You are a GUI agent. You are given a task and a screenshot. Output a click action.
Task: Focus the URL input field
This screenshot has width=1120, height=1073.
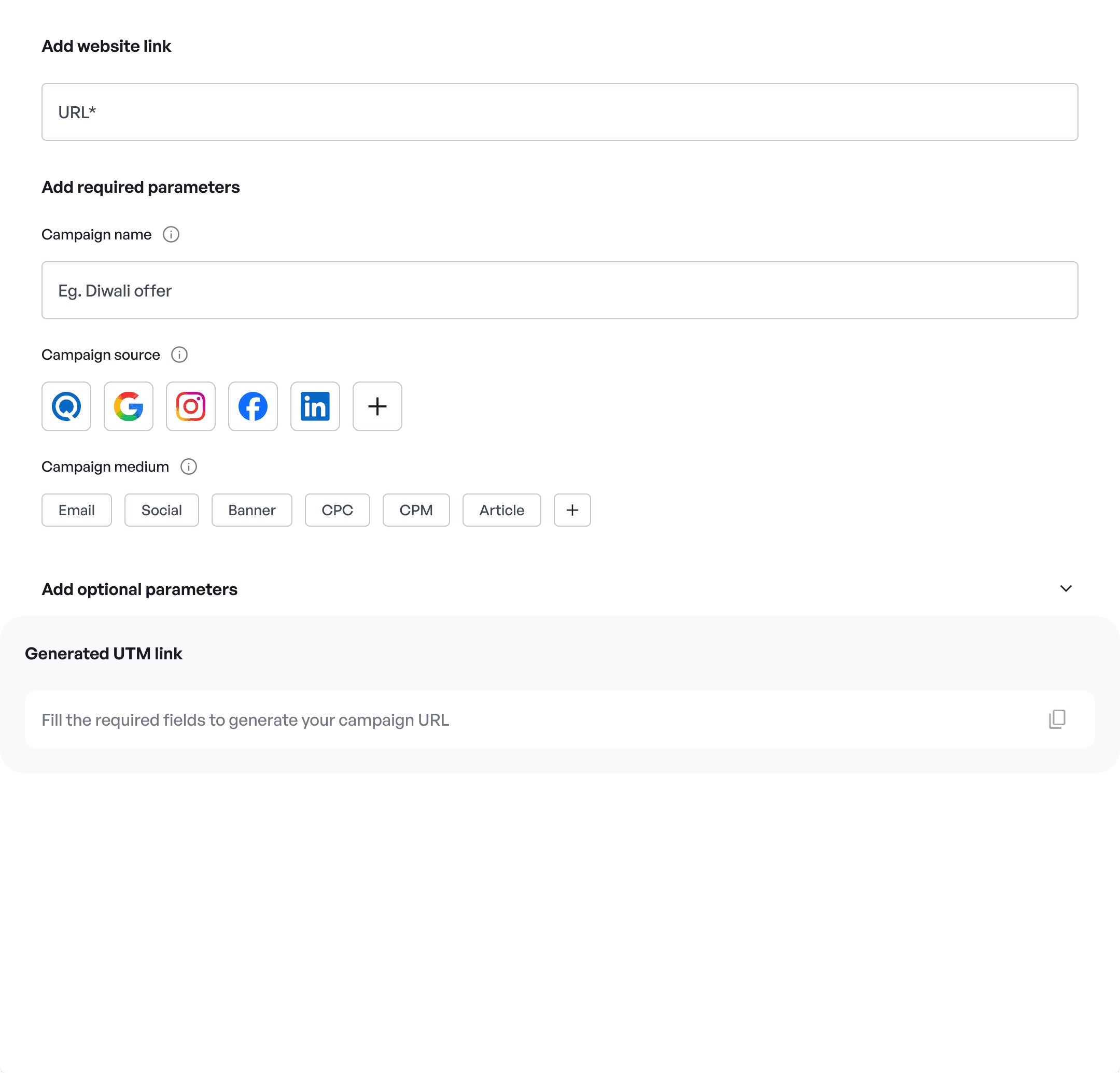[x=560, y=112]
